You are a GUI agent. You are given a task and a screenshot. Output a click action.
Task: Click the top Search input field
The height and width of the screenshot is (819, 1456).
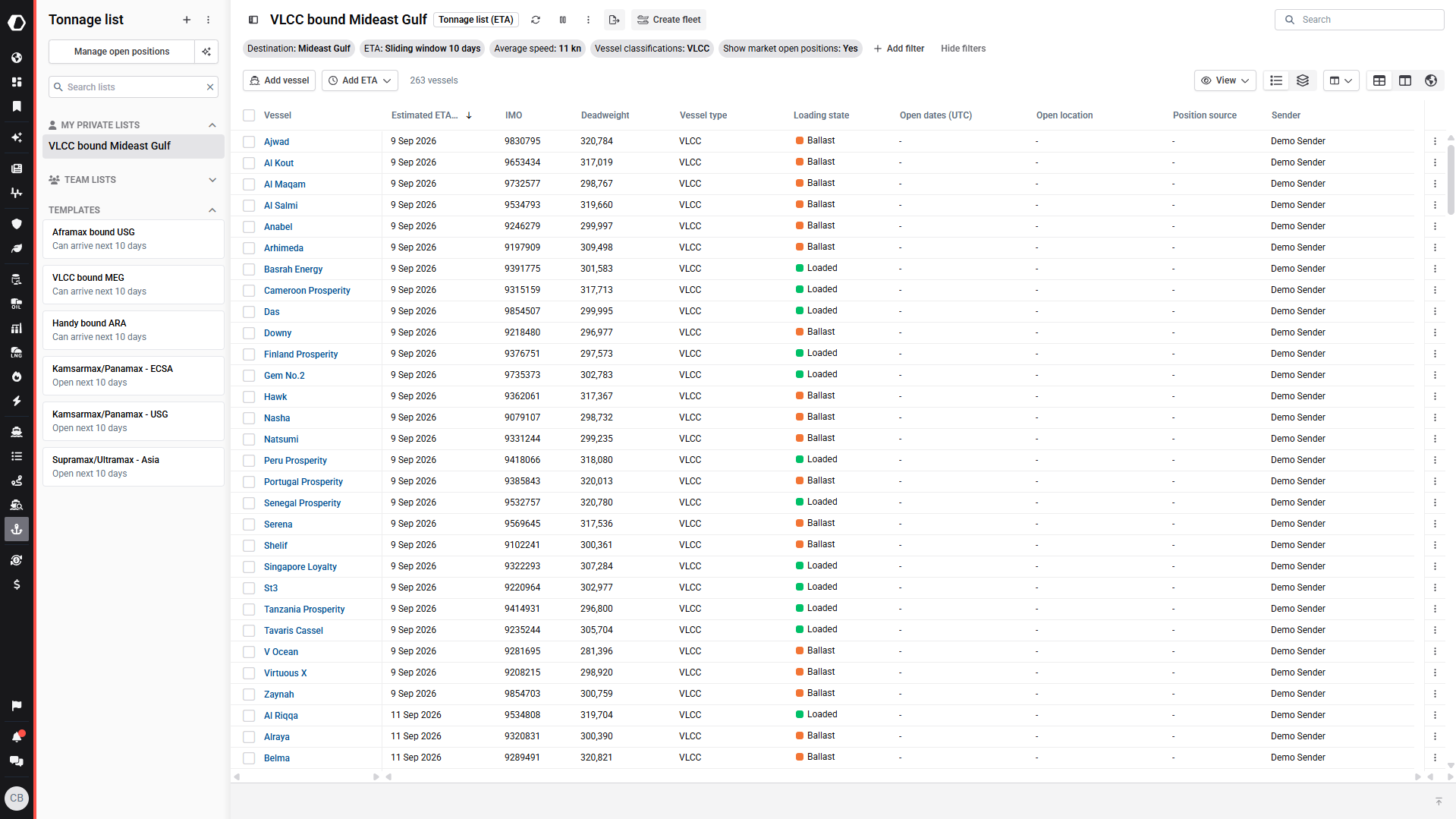[x=1359, y=20]
